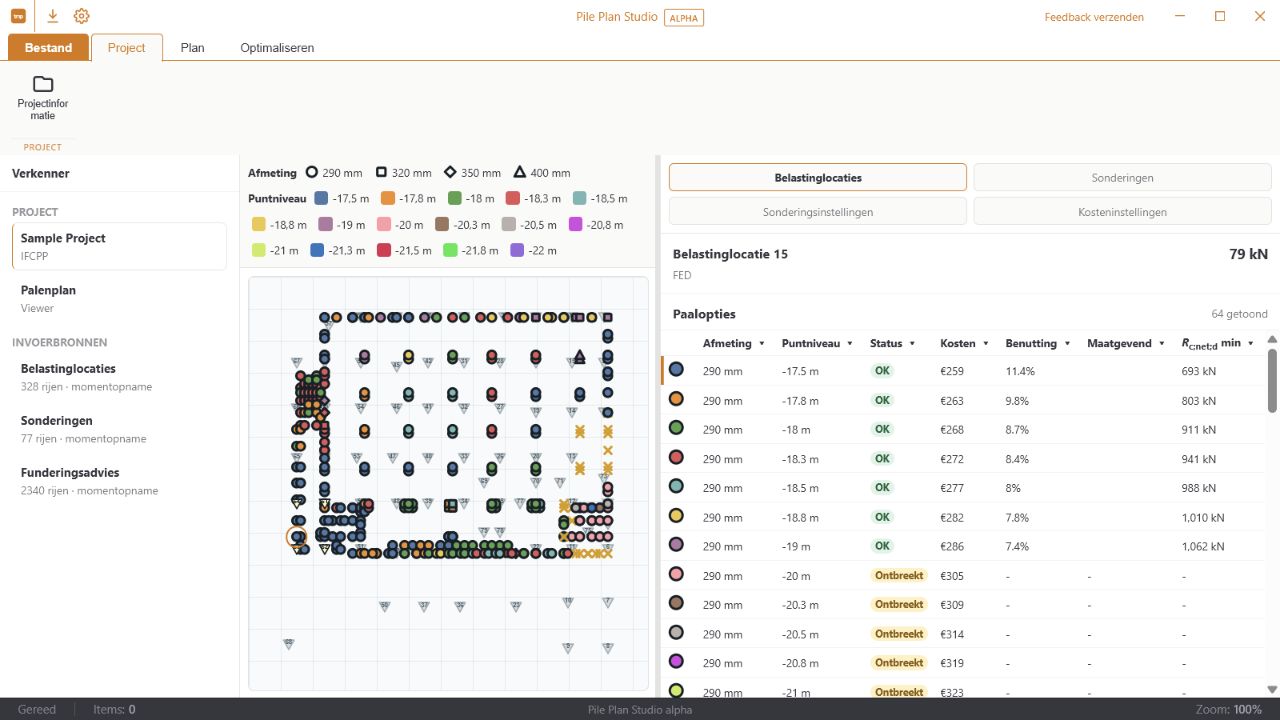Click the download arrow icon in title bar
This screenshot has width=1280, height=720.
pyautogui.click(x=53, y=16)
